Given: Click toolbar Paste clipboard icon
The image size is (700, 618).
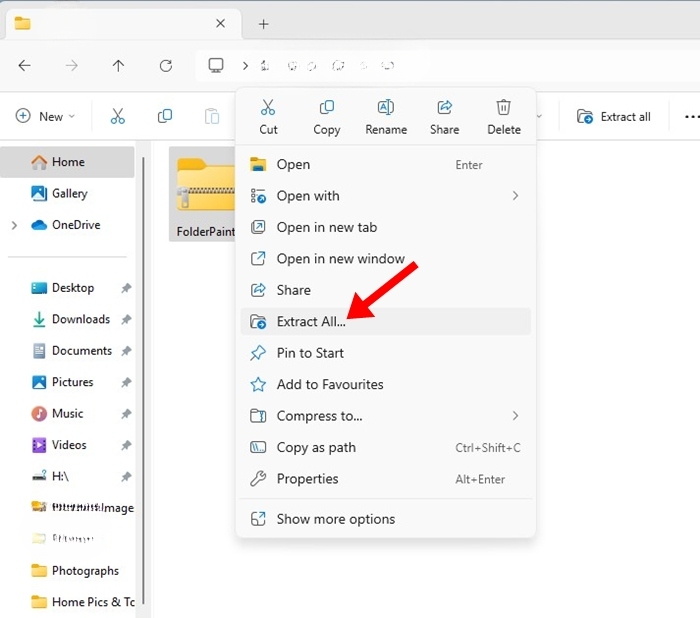Looking at the screenshot, I should pos(212,117).
